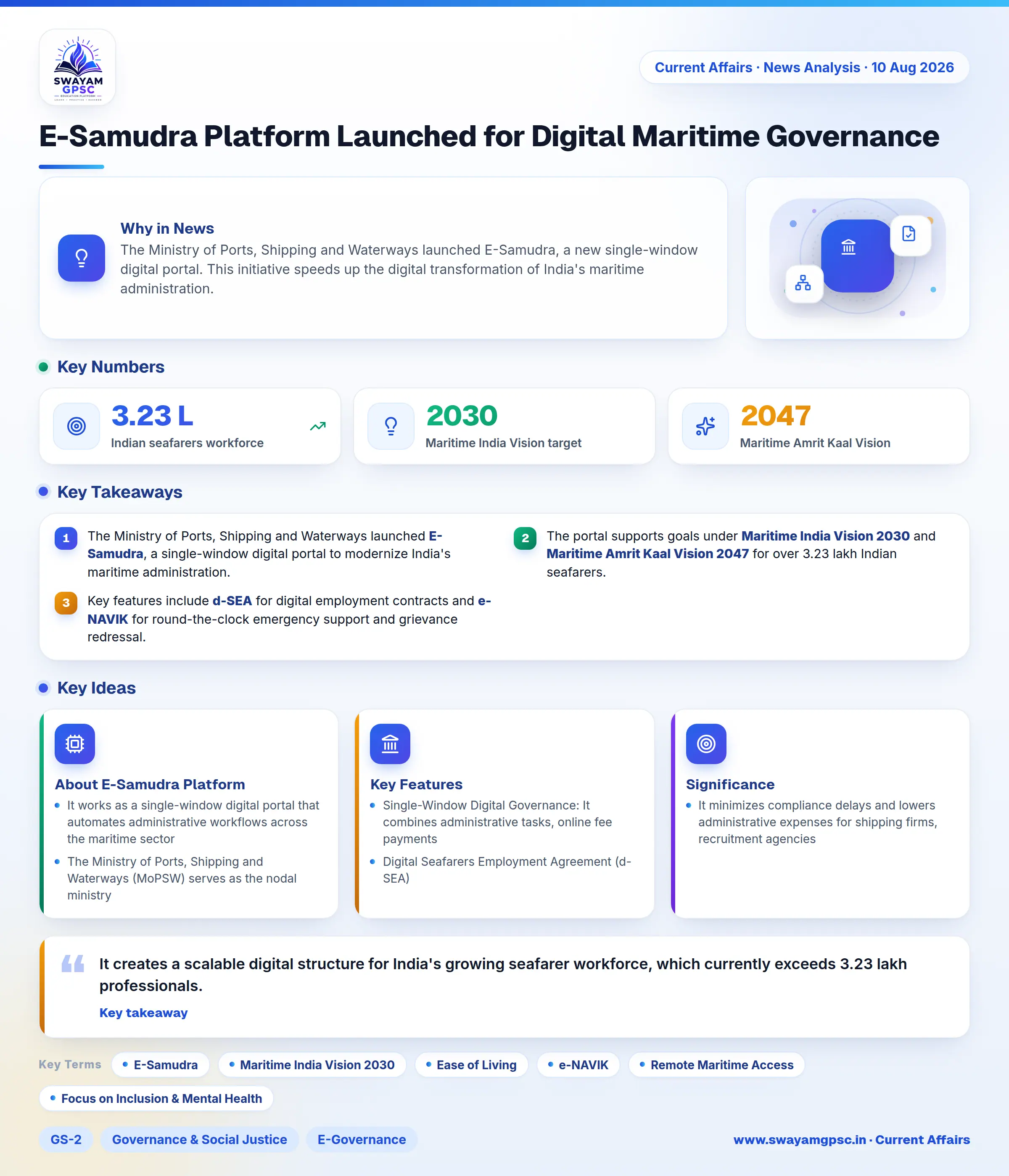Select the e-NAVIK key term chip
1009x1176 pixels.
point(578,1065)
